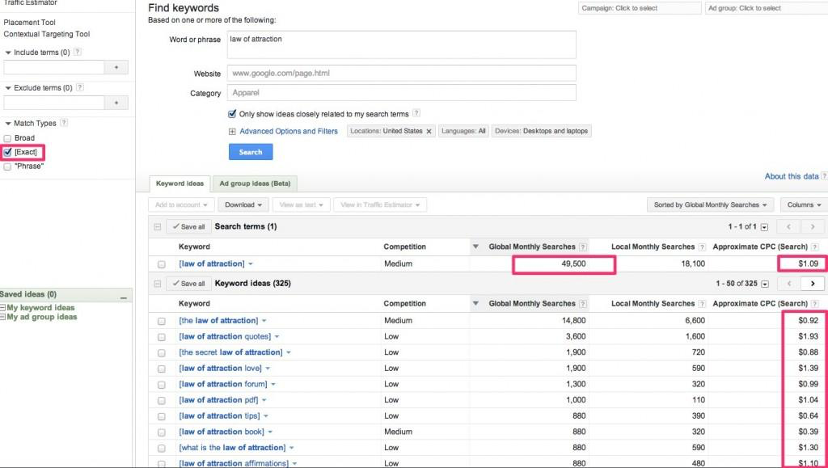The image size is (829, 468).
Task: Click the plus button for Include terms
Action: 117,68
